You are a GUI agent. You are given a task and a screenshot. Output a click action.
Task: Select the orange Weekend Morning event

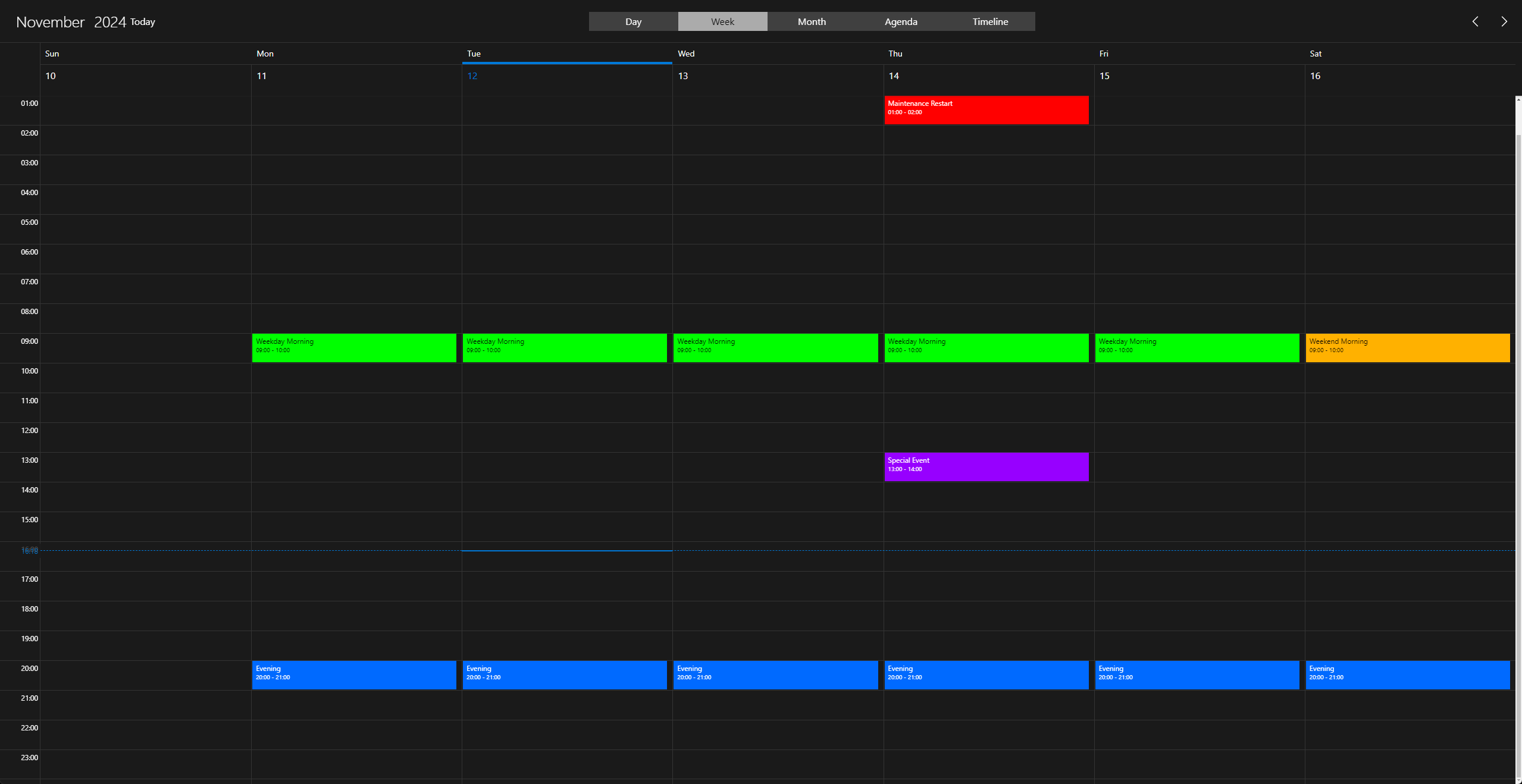(1407, 347)
